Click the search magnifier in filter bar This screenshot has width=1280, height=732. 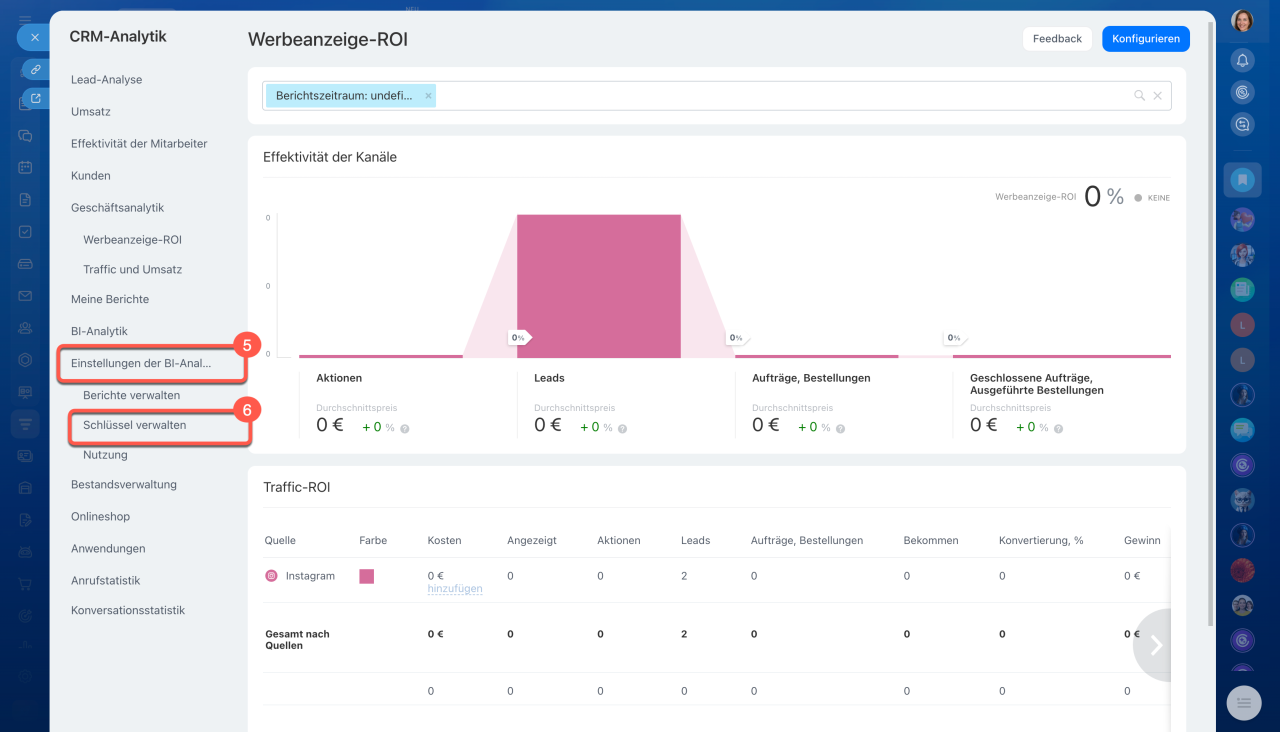[x=1139, y=96]
